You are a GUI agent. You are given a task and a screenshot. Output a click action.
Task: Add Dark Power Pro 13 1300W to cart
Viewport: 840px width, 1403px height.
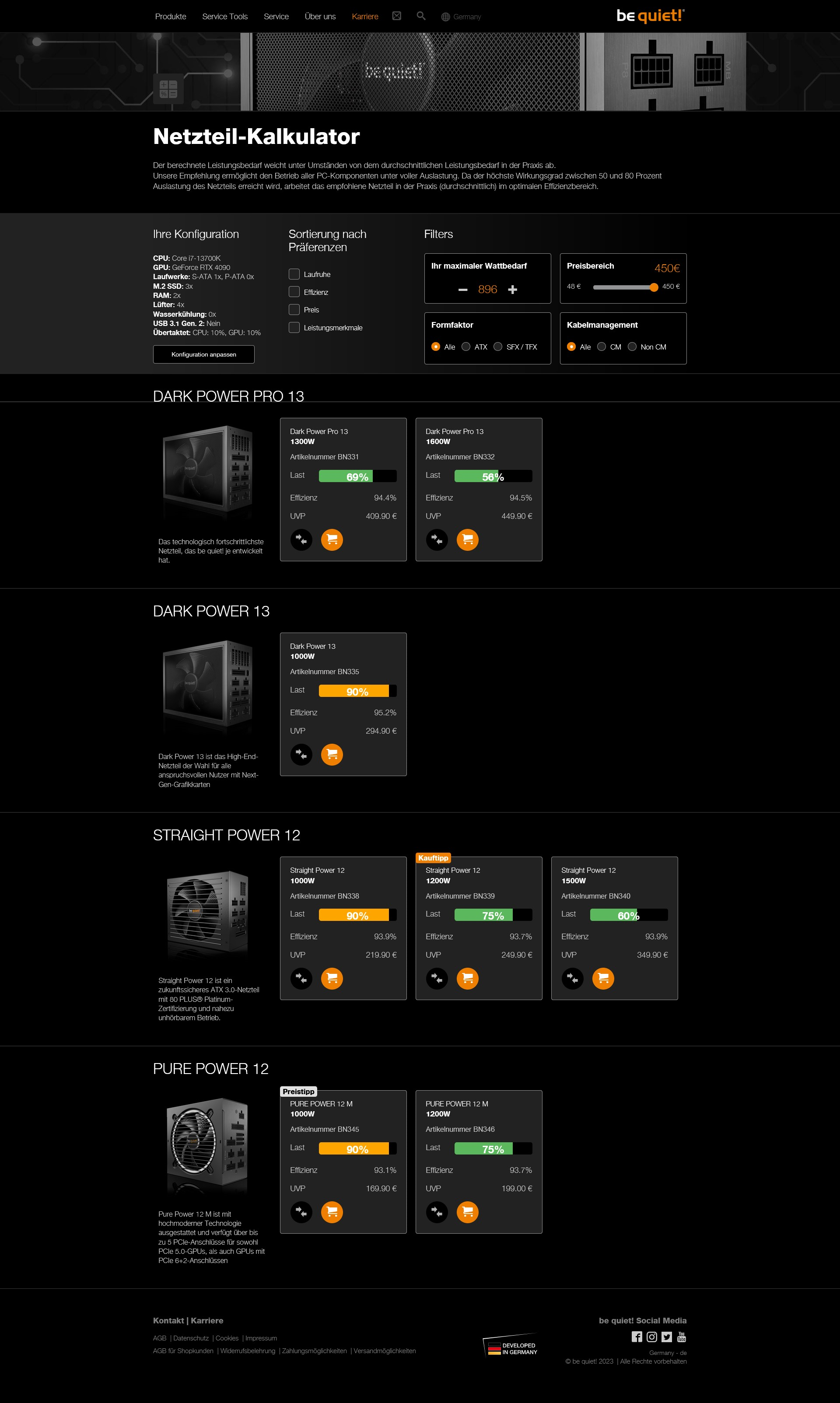coord(332,539)
